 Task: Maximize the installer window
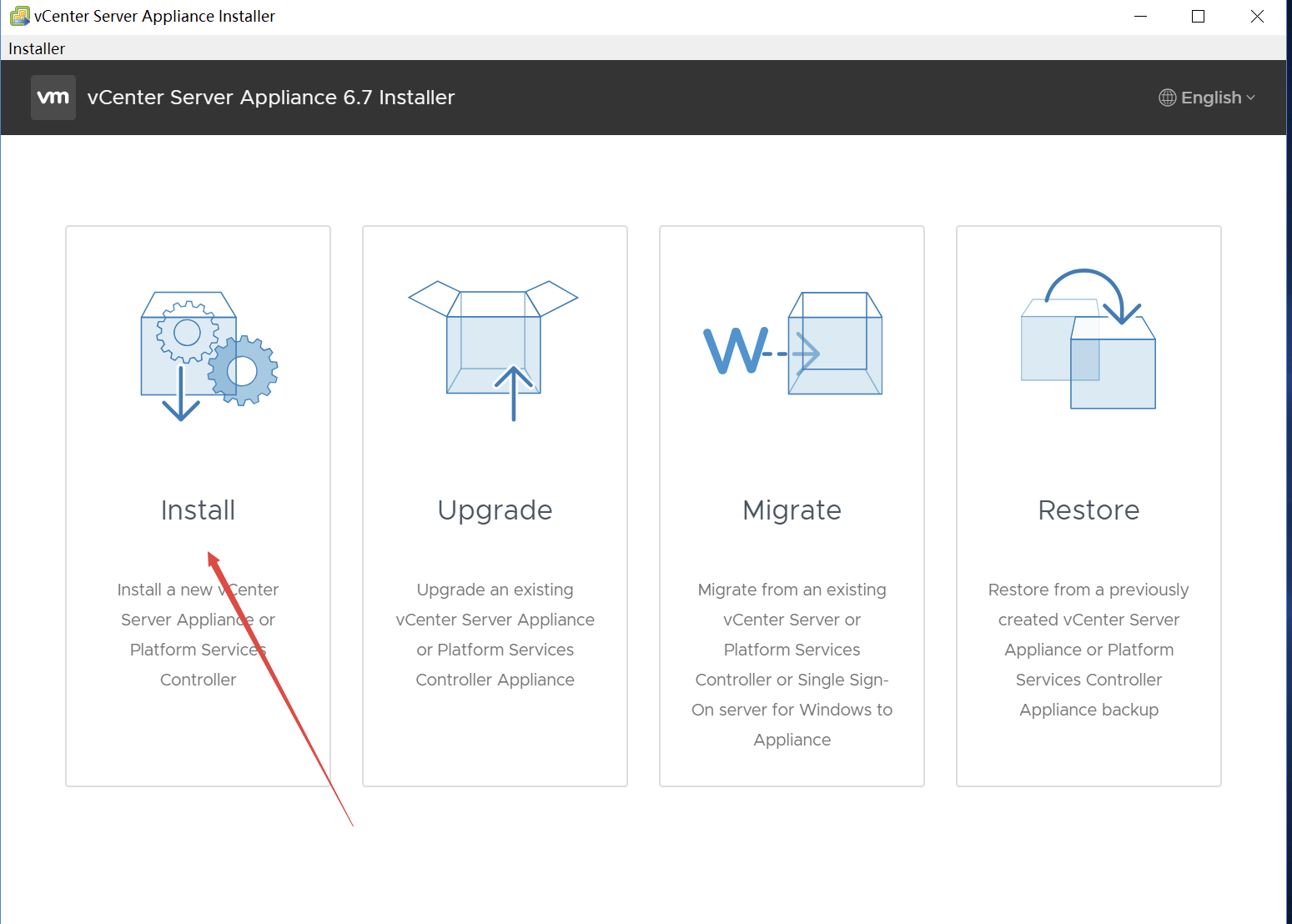click(1199, 17)
